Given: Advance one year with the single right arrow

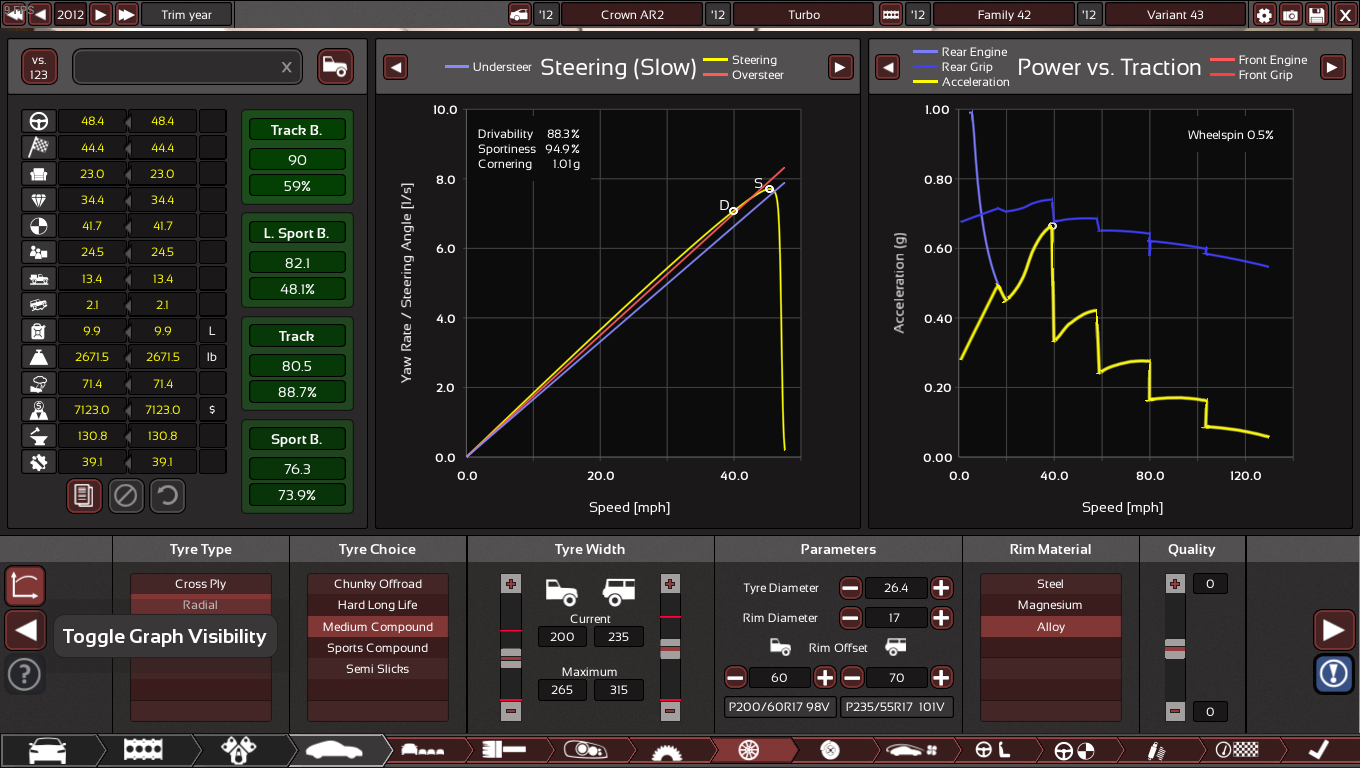Looking at the screenshot, I should point(101,15).
